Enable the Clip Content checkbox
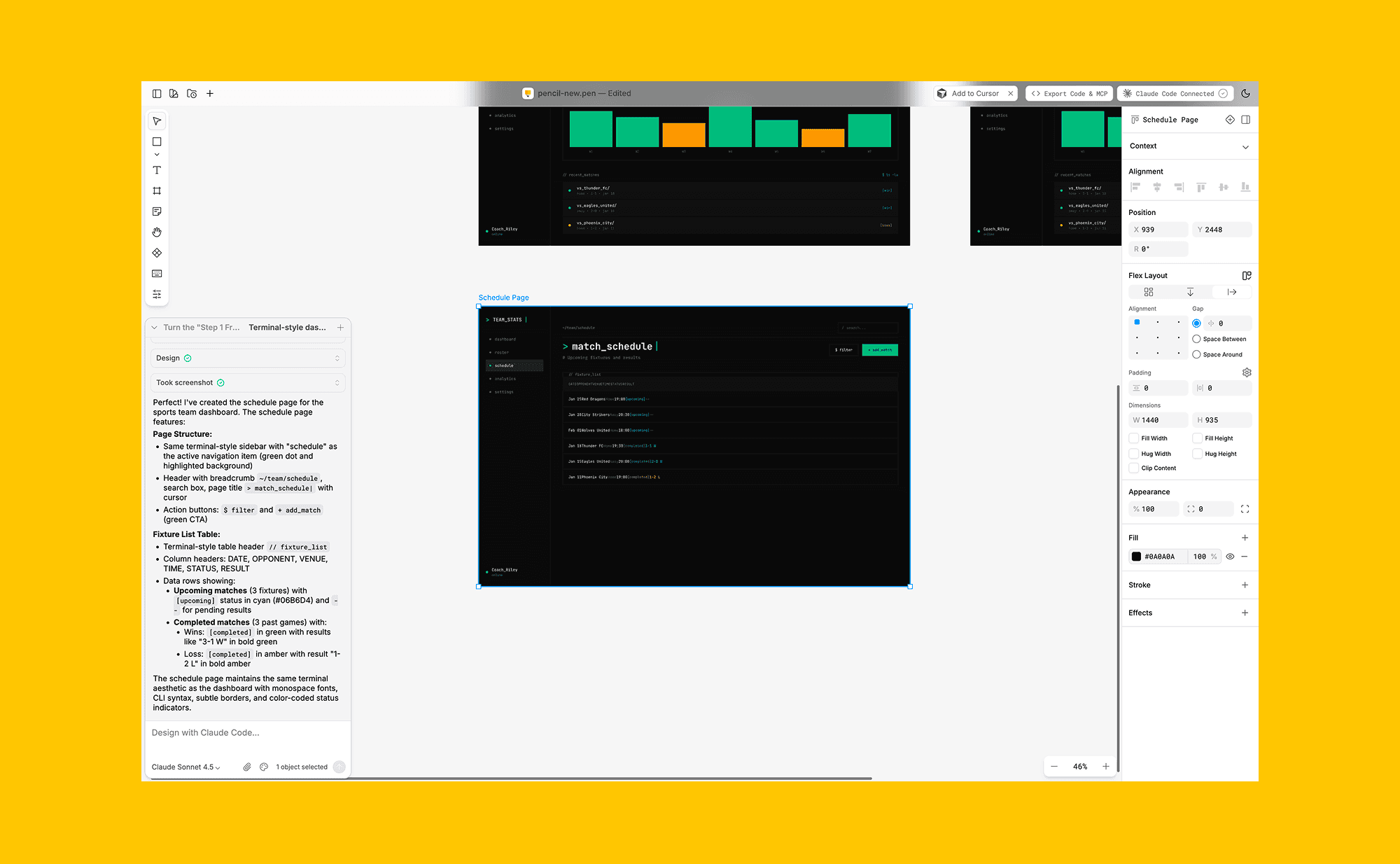 1134,468
